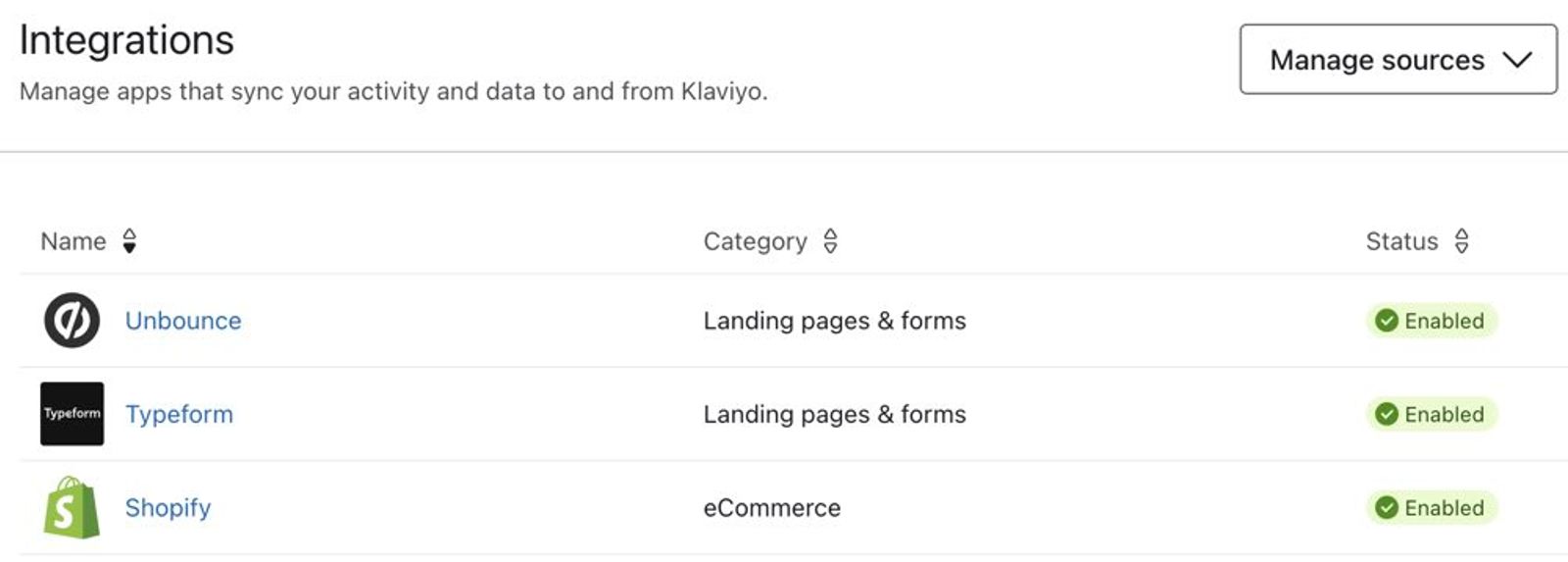Click the Name column sort arrows icon
Screen dimensions: 1568x562
pyautogui.click(x=129, y=241)
